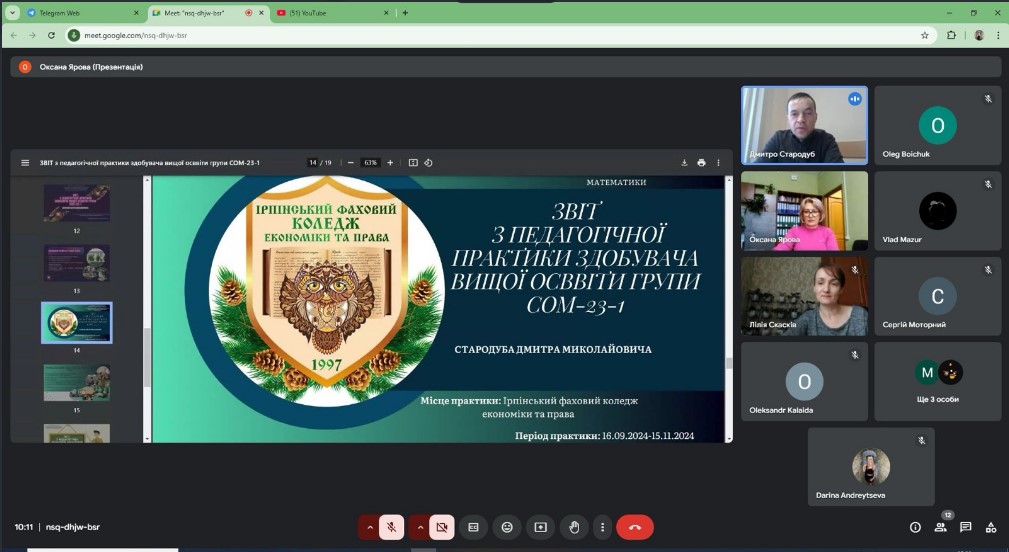Open a new browser tab
1009x552 pixels.
(405, 13)
